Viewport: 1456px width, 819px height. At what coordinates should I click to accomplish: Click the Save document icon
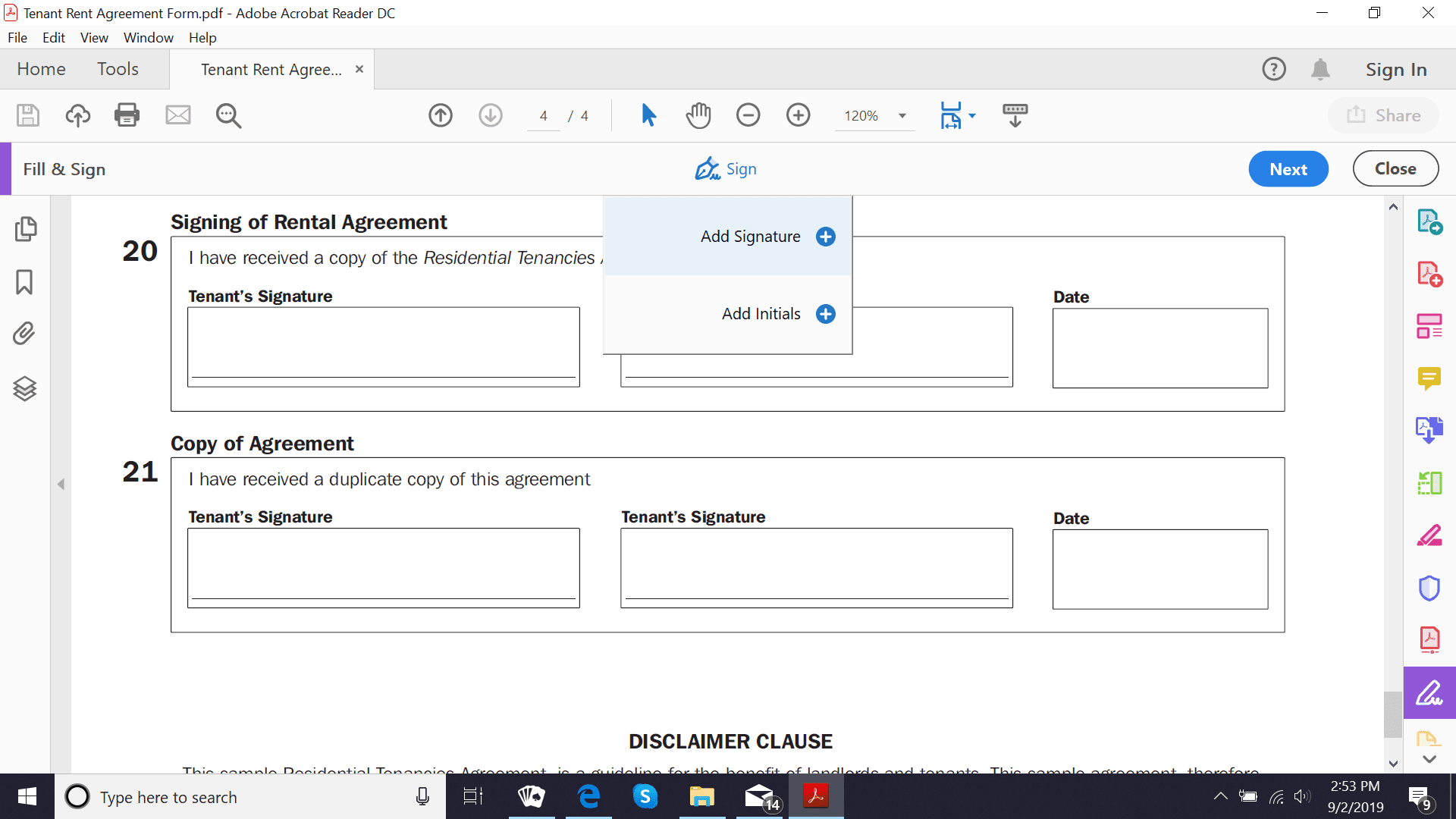[26, 115]
